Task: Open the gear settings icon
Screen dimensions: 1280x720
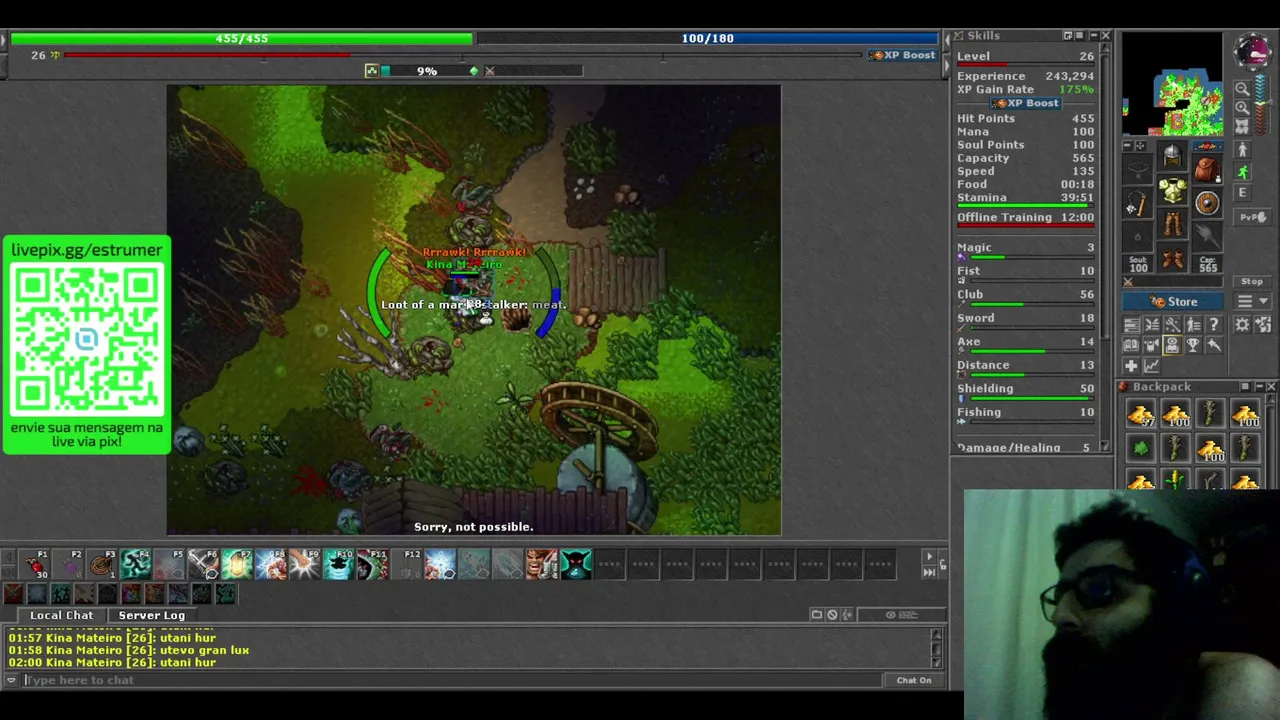Action: pyautogui.click(x=1242, y=325)
